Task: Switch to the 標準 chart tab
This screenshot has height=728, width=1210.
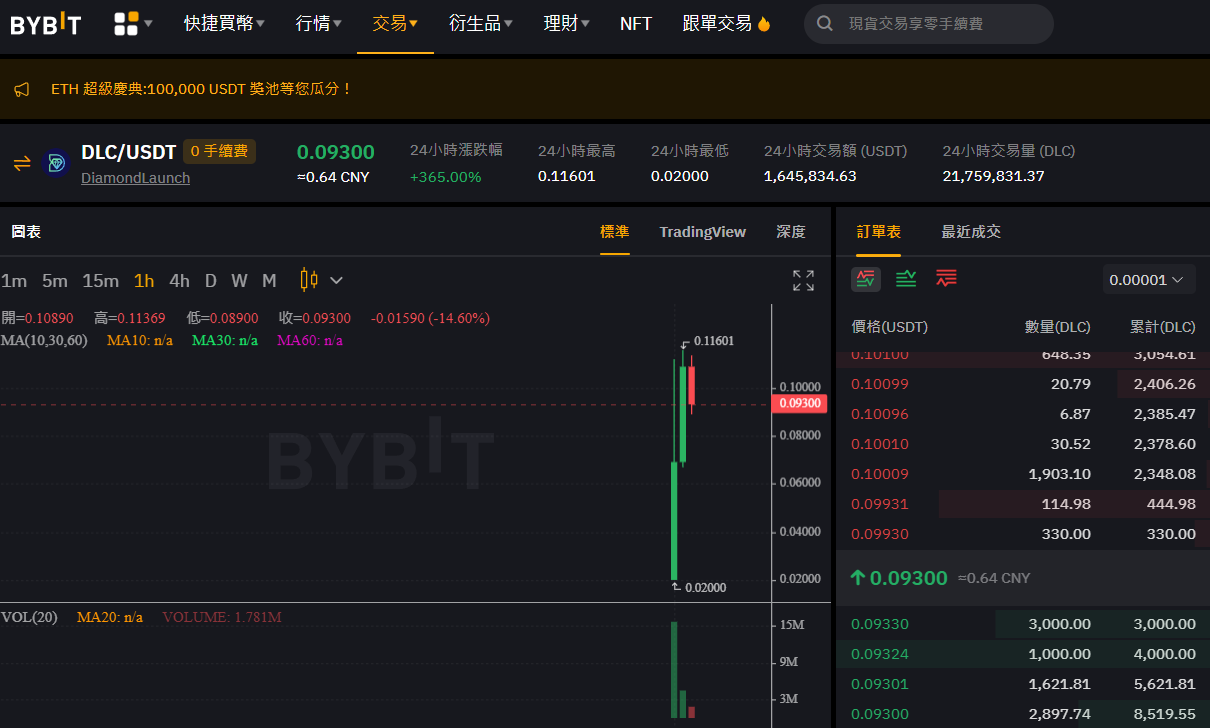Action: tap(614, 232)
